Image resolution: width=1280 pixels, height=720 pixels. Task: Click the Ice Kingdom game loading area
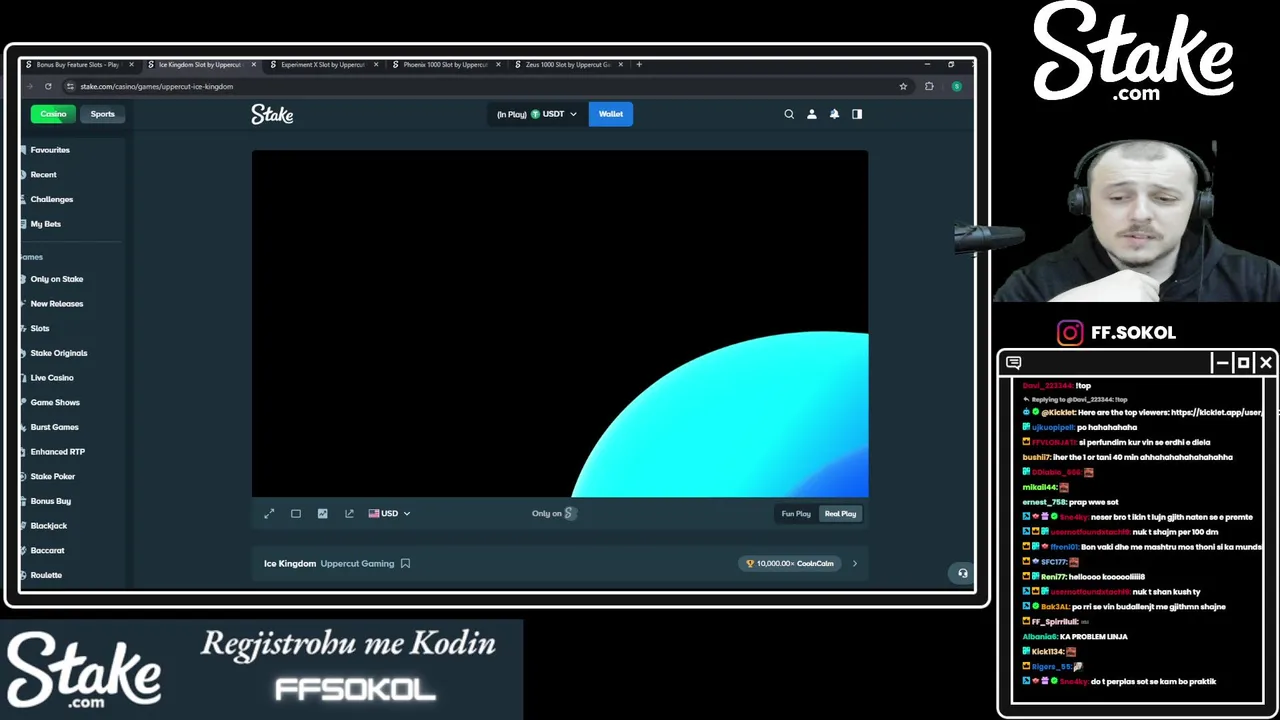(x=560, y=324)
